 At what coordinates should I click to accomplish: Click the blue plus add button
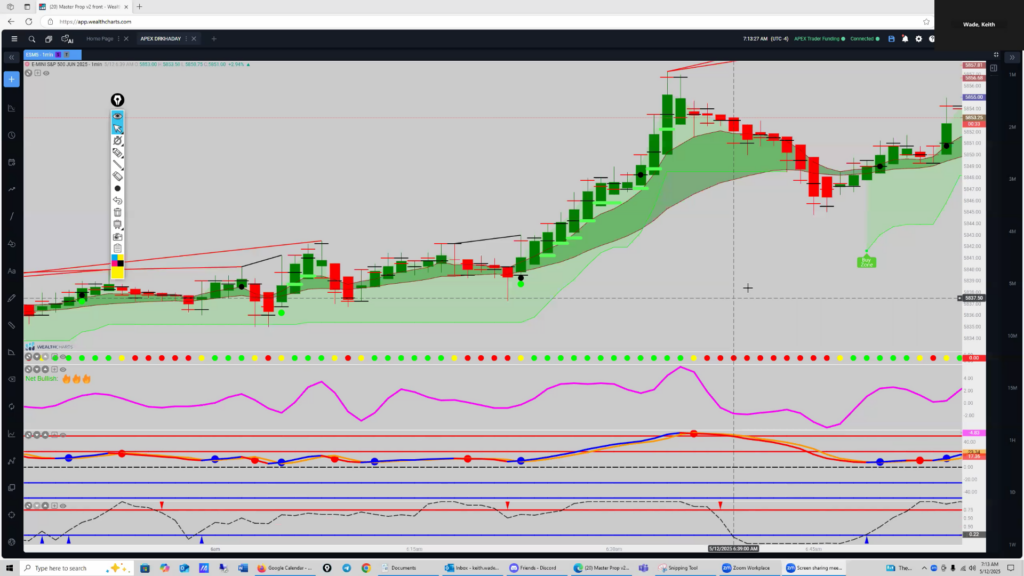click(x=12, y=79)
